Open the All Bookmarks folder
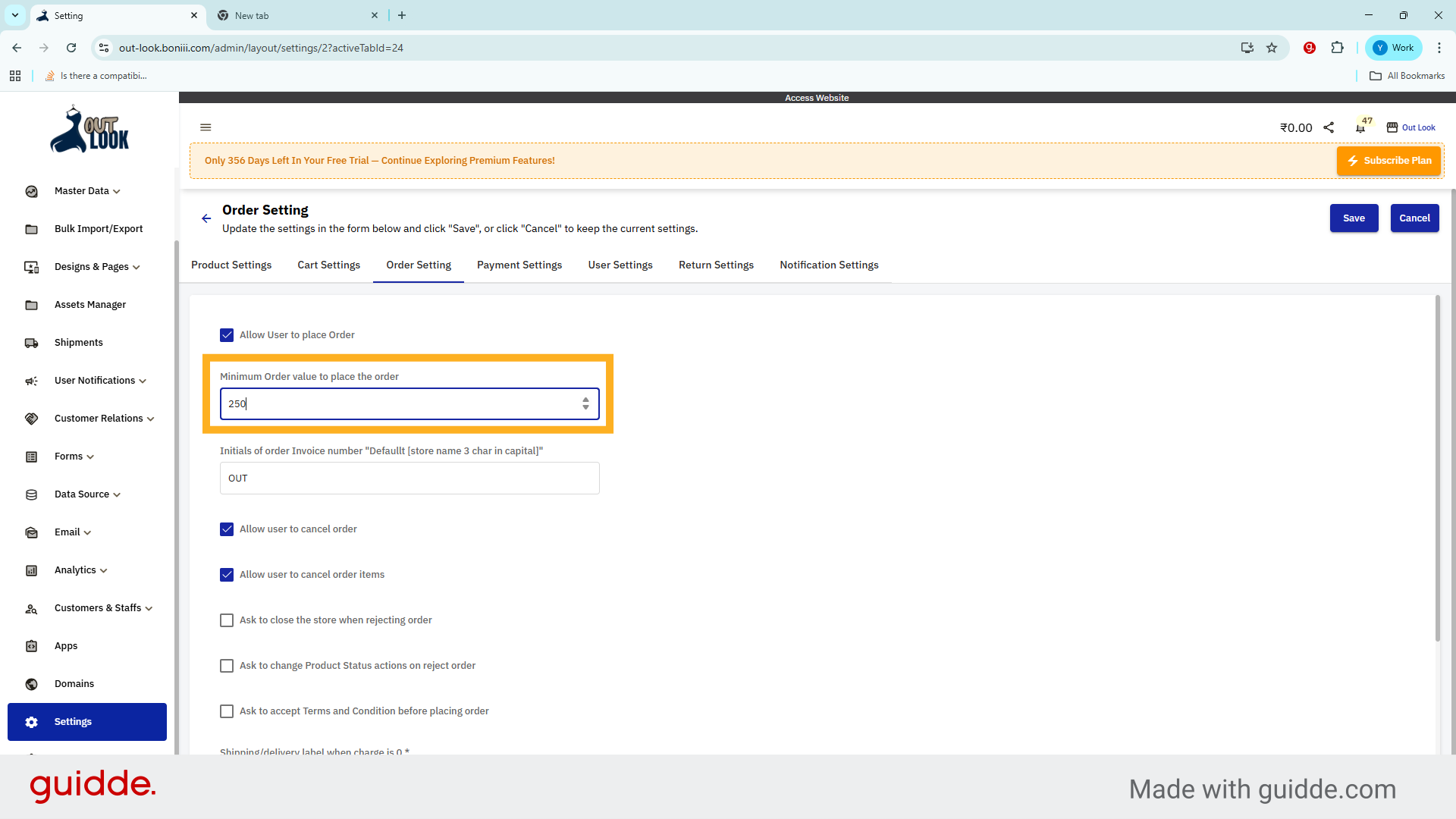Screen dimensions: 1456x819 point(1407,76)
